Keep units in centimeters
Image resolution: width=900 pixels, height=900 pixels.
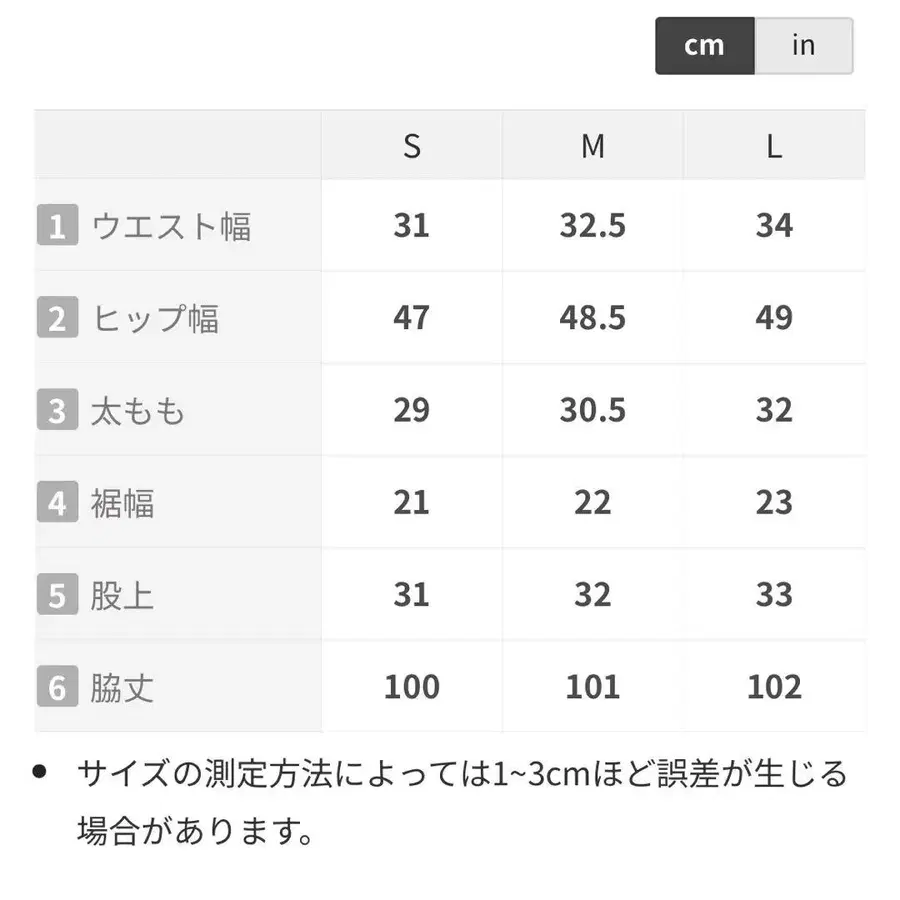[x=704, y=45]
